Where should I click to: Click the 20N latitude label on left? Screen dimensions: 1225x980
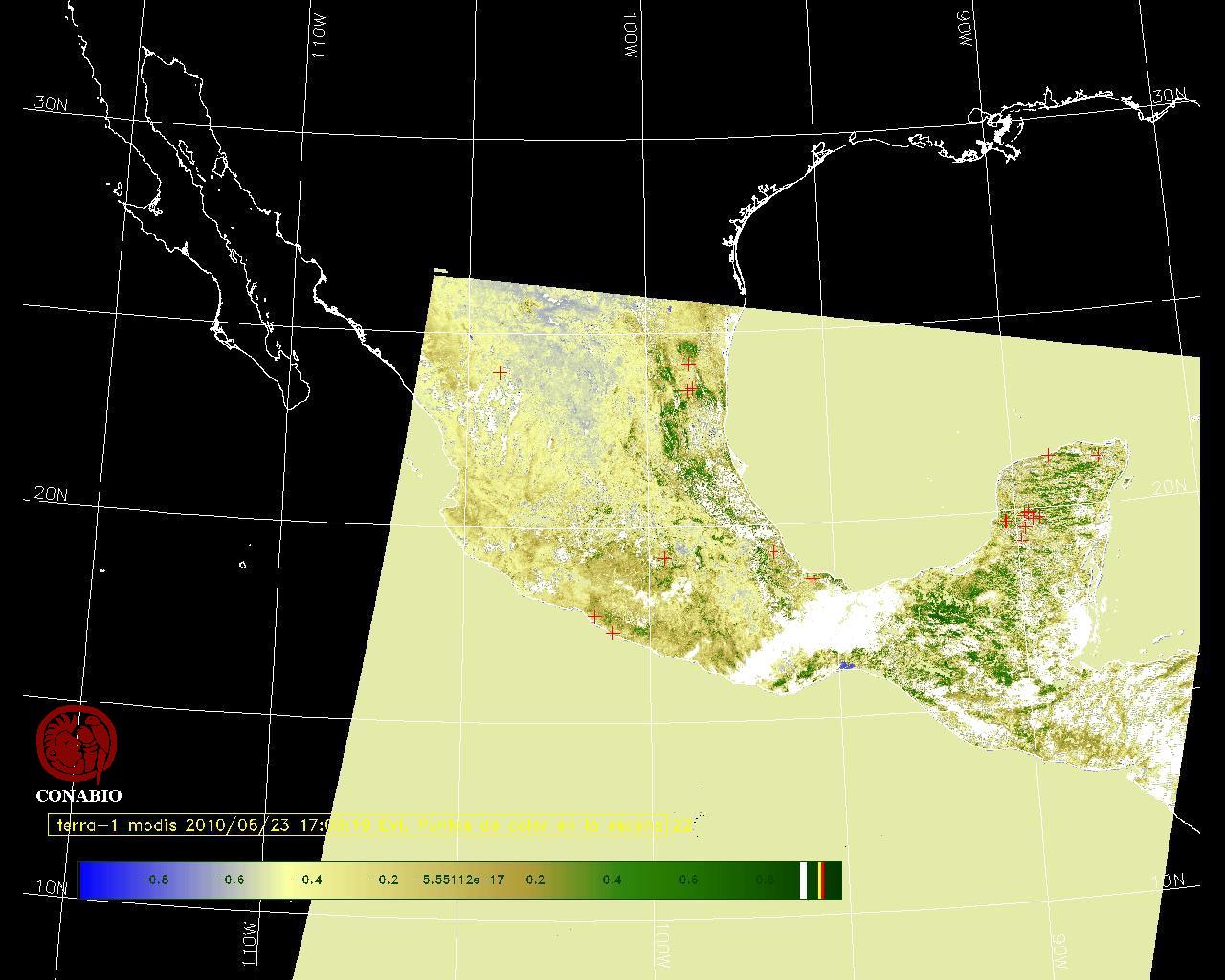coord(51,495)
